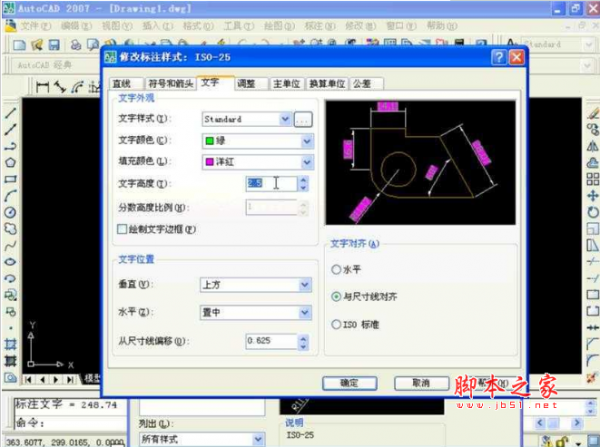Screen dimensions: 600x447
Task: Step the 文字高度 spinner arrows
Action: coord(303,184)
